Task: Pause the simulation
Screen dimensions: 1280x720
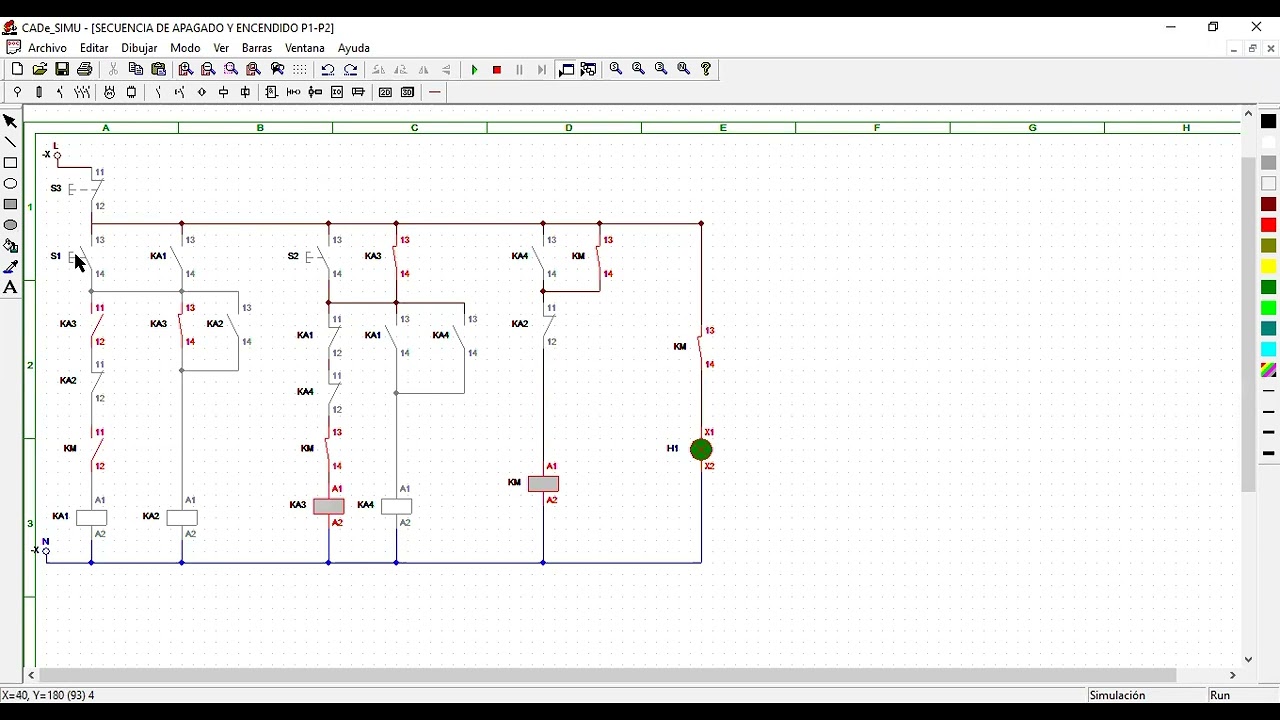Action: 519,70
